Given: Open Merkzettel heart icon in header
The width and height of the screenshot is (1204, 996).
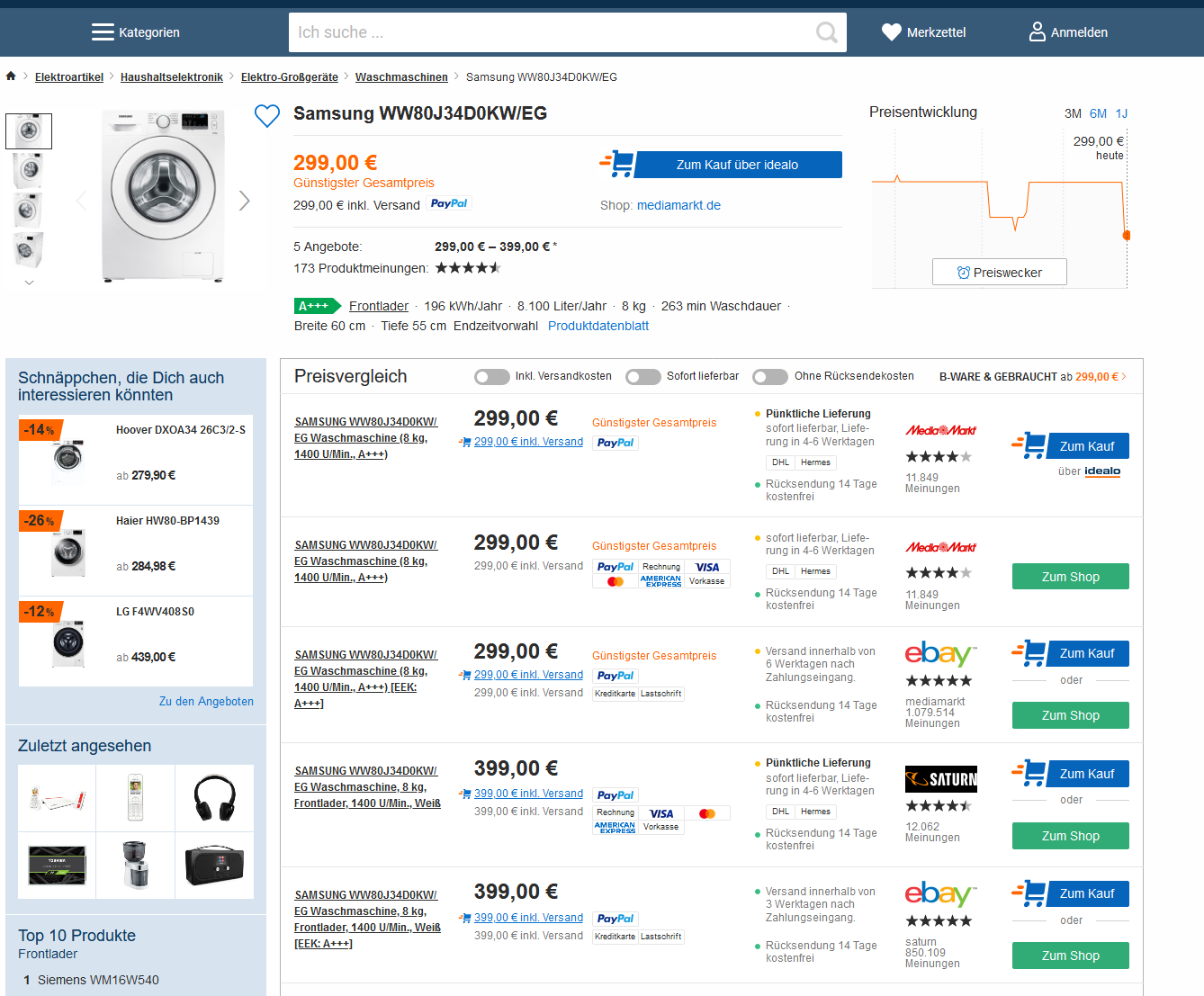Looking at the screenshot, I should 891,32.
